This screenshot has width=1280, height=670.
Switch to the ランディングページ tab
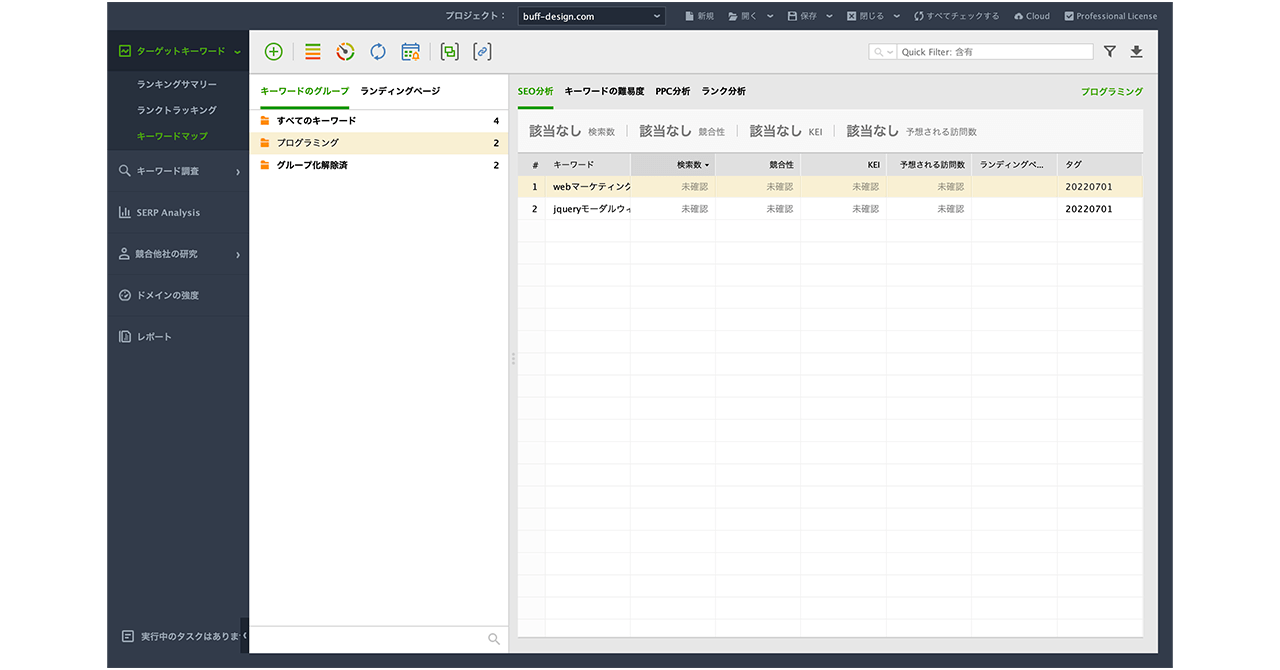[400, 91]
